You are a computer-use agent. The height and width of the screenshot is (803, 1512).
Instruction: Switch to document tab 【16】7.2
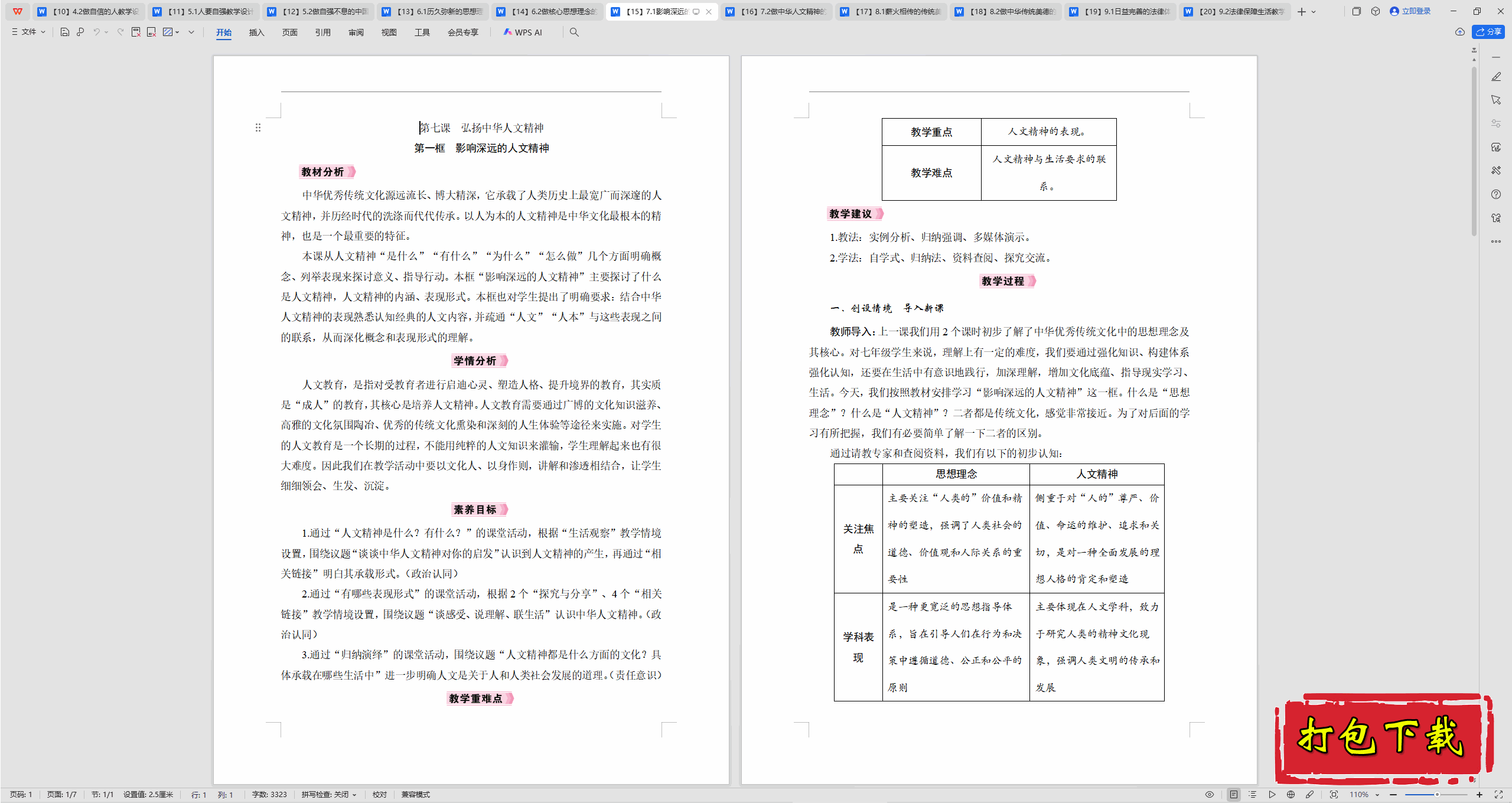tap(777, 11)
